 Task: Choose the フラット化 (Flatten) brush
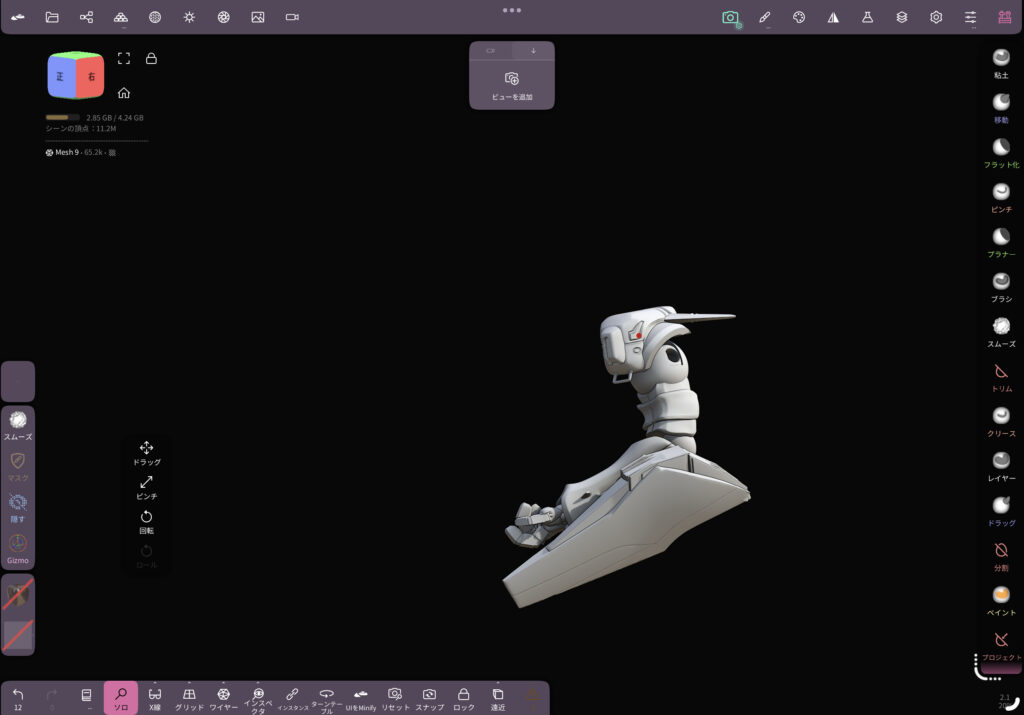(1001, 153)
